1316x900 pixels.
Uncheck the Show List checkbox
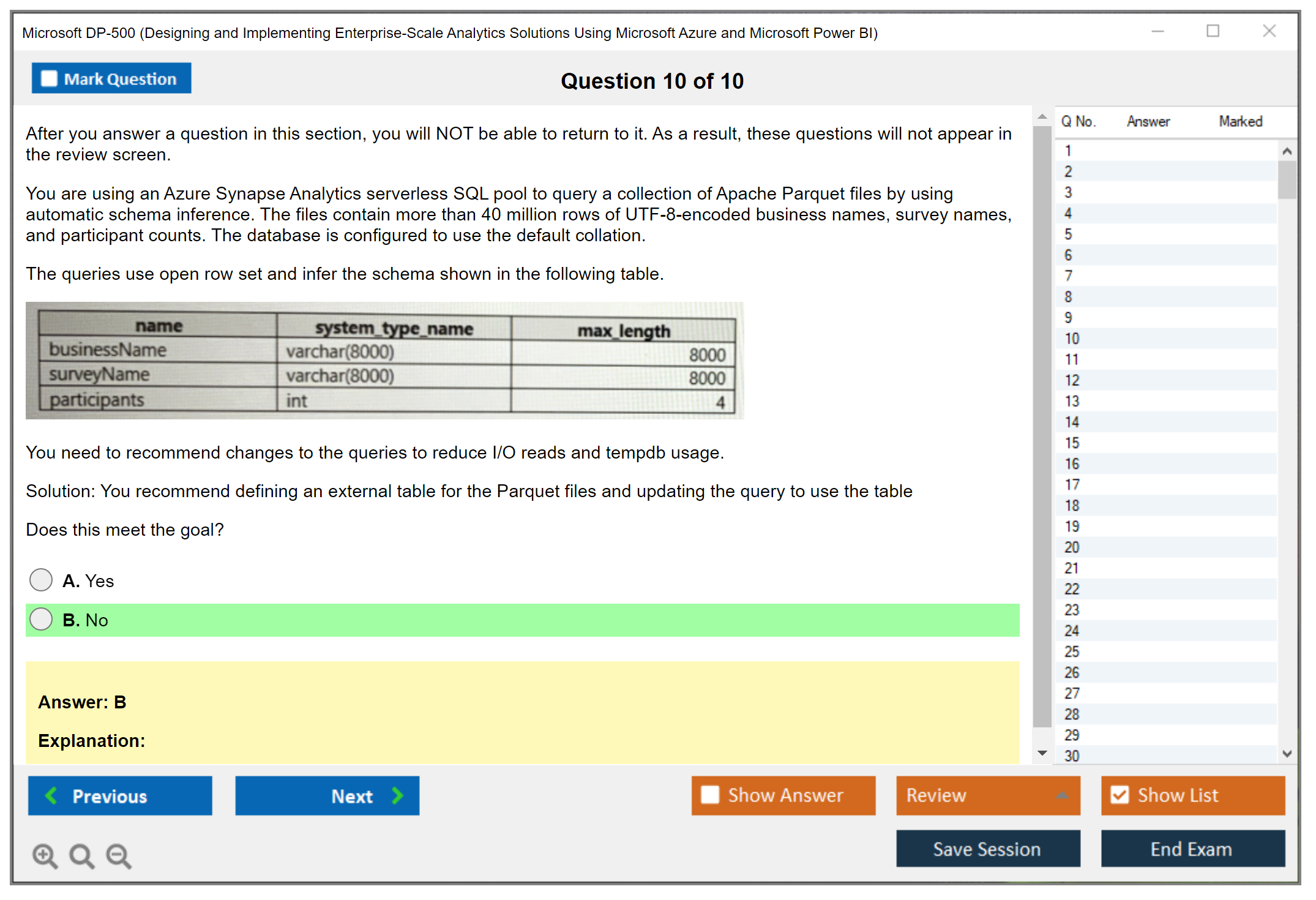pyautogui.click(x=1120, y=795)
